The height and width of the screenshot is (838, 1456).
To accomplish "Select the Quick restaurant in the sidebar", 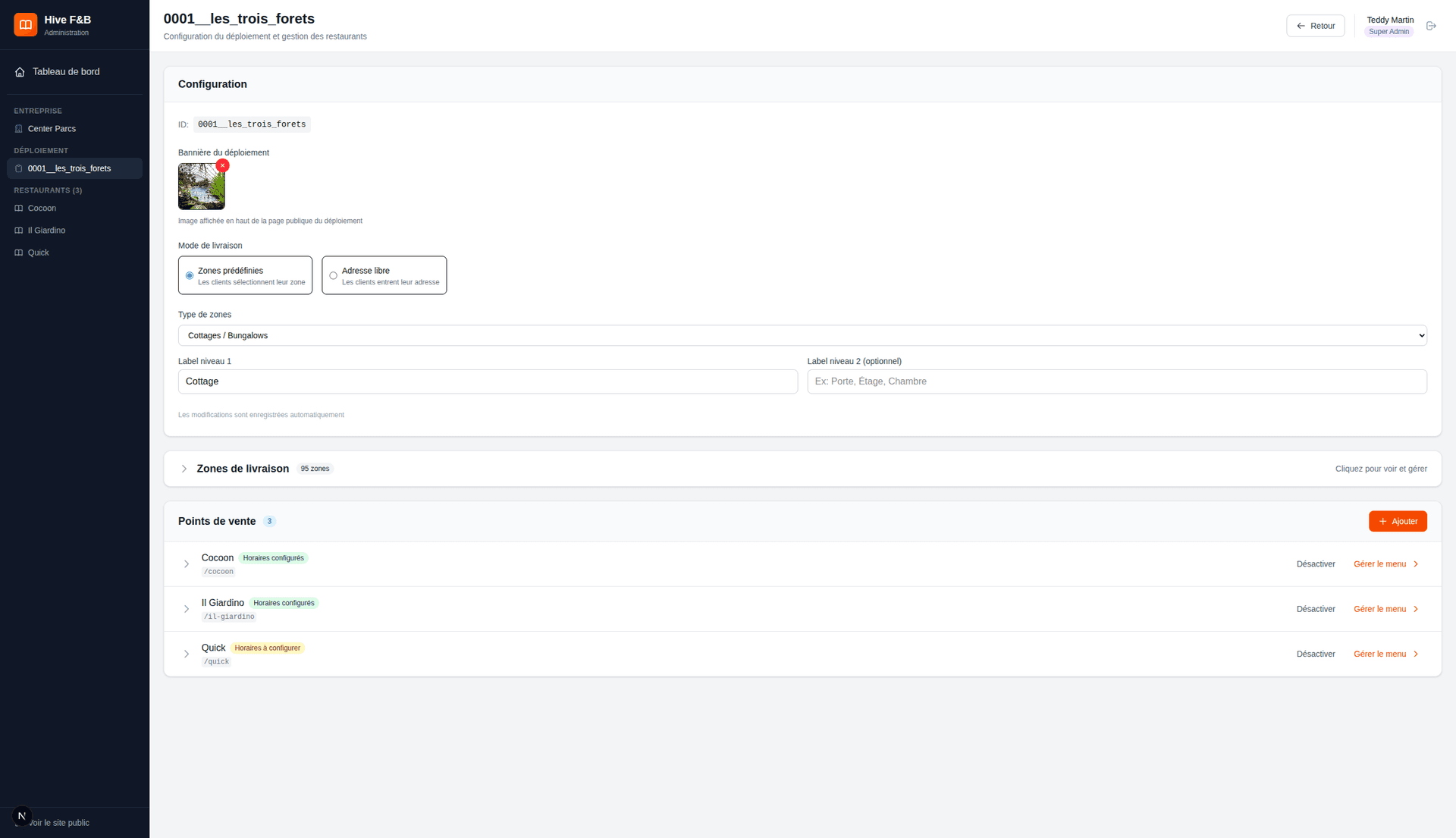I will point(38,252).
